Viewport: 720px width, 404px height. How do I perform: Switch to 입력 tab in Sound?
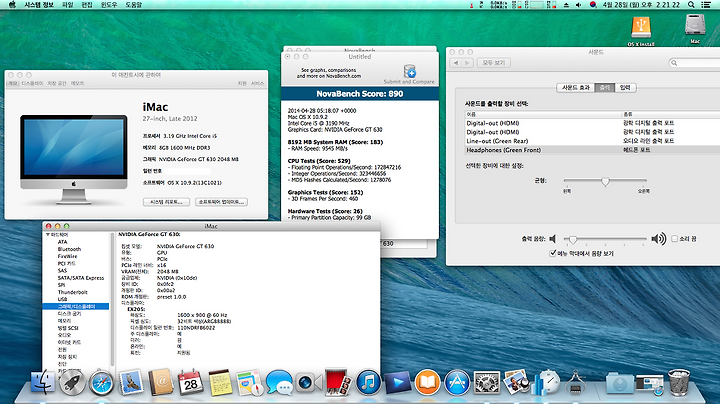pos(625,87)
